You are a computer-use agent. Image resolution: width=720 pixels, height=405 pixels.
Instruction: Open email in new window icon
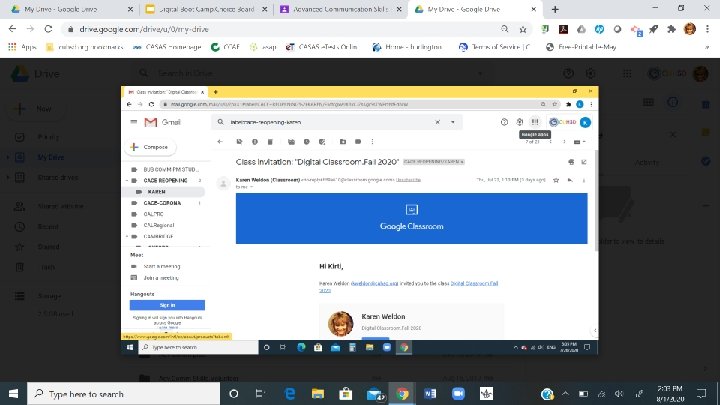(584, 162)
